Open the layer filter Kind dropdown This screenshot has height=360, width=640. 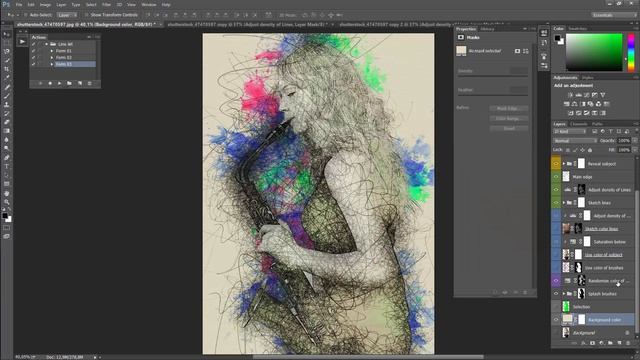(570, 131)
